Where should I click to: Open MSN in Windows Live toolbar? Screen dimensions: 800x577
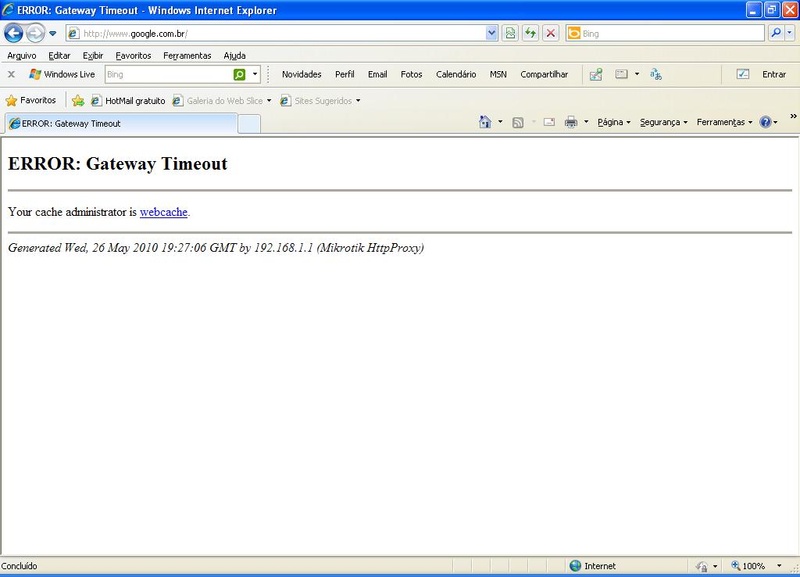pos(498,74)
